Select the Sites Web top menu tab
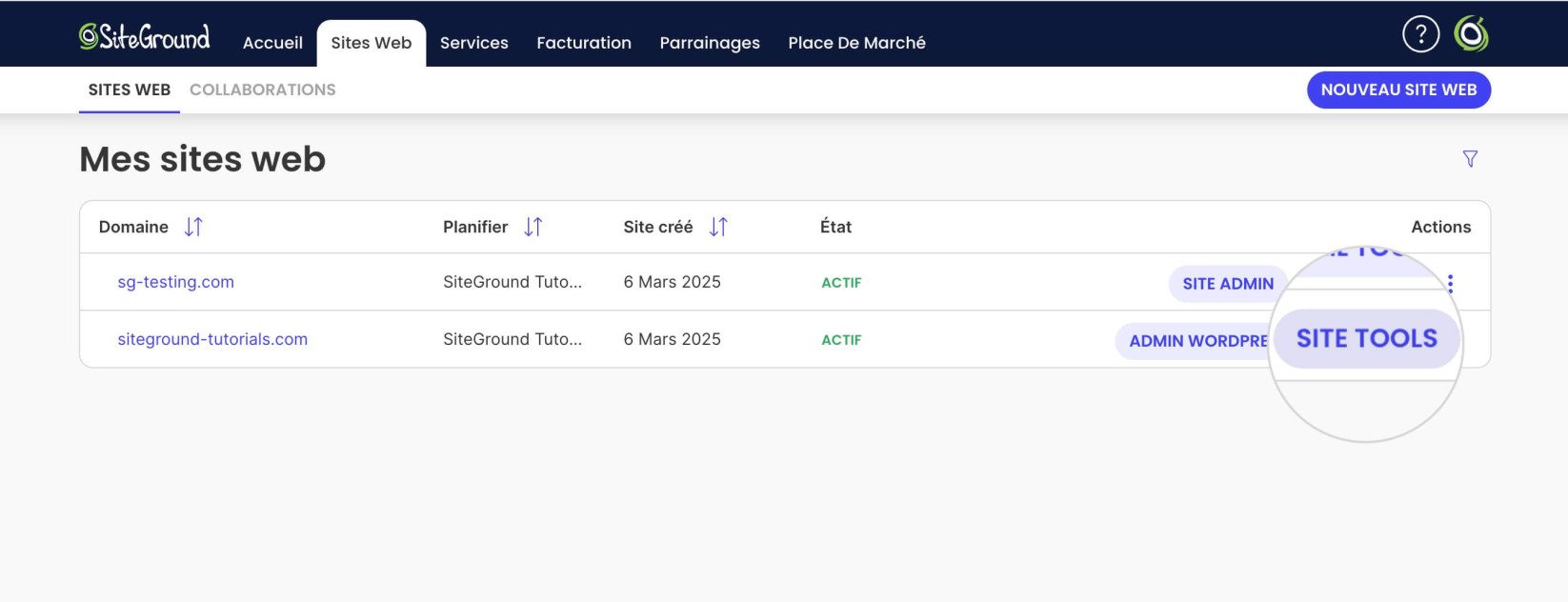1568x602 pixels. coord(372,43)
